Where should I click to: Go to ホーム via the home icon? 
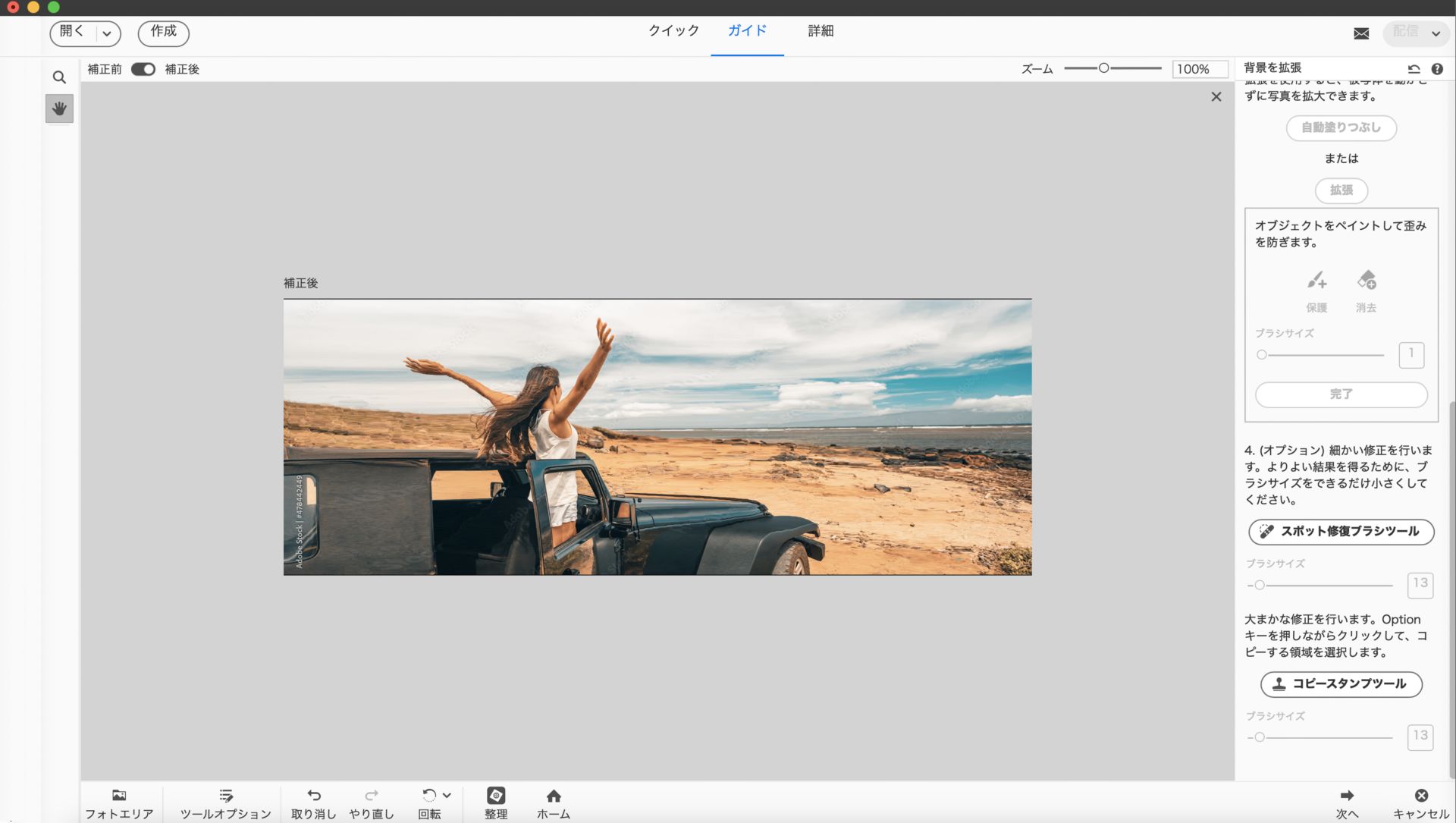click(554, 803)
